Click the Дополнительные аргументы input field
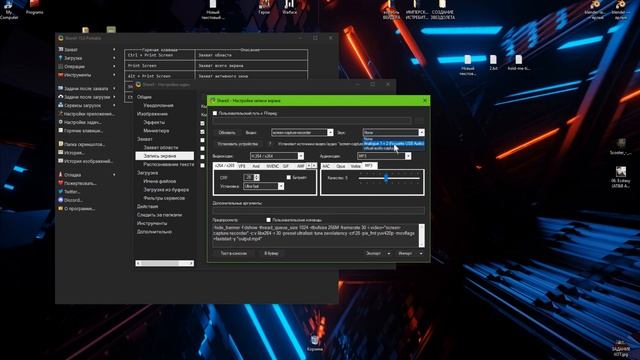Screen dimensions: 640x360 point(318,211)
